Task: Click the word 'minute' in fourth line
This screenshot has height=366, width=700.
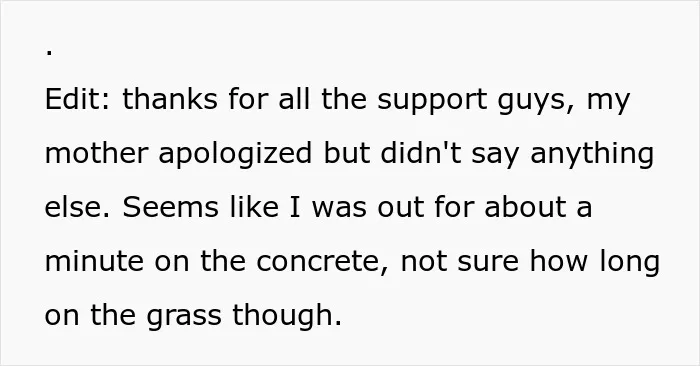Action: tap(94, 261)
